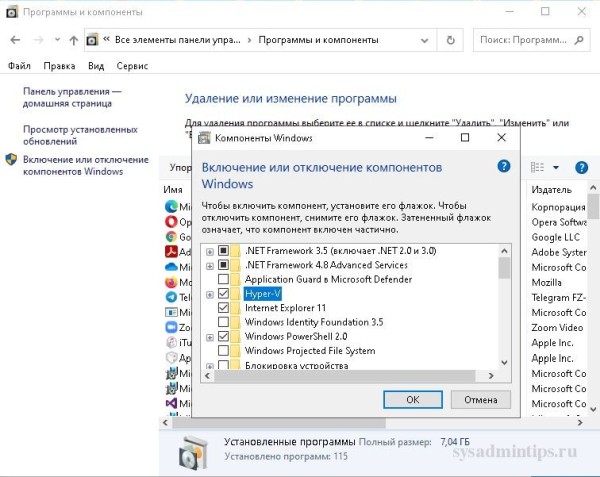Image resolution: width=600 pixels, height=477 pixels.
Task: Open the Файл menu
Action: coord(19,66)
